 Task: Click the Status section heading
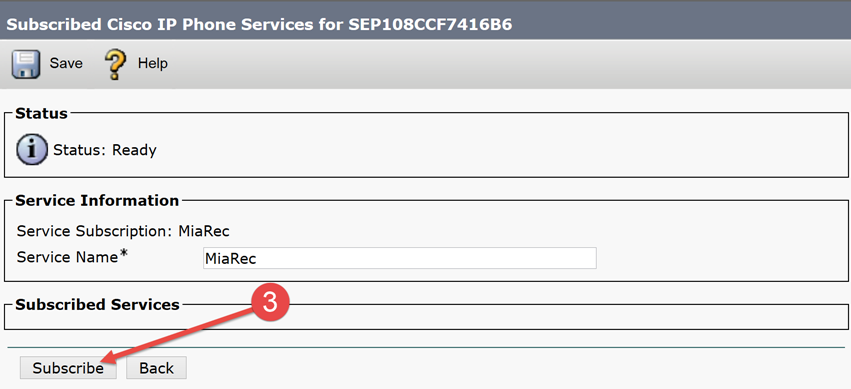tap(41, 113)
